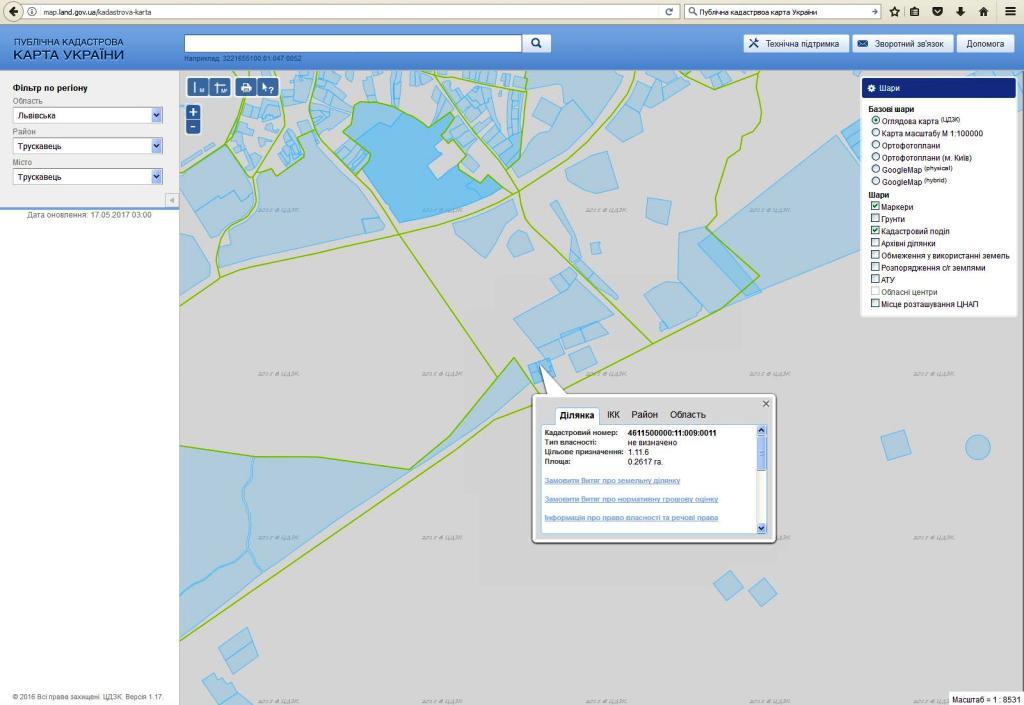
Task: Enable the Грунти layer checkbox
Action: pyautogui.click(x=876, y=218)
